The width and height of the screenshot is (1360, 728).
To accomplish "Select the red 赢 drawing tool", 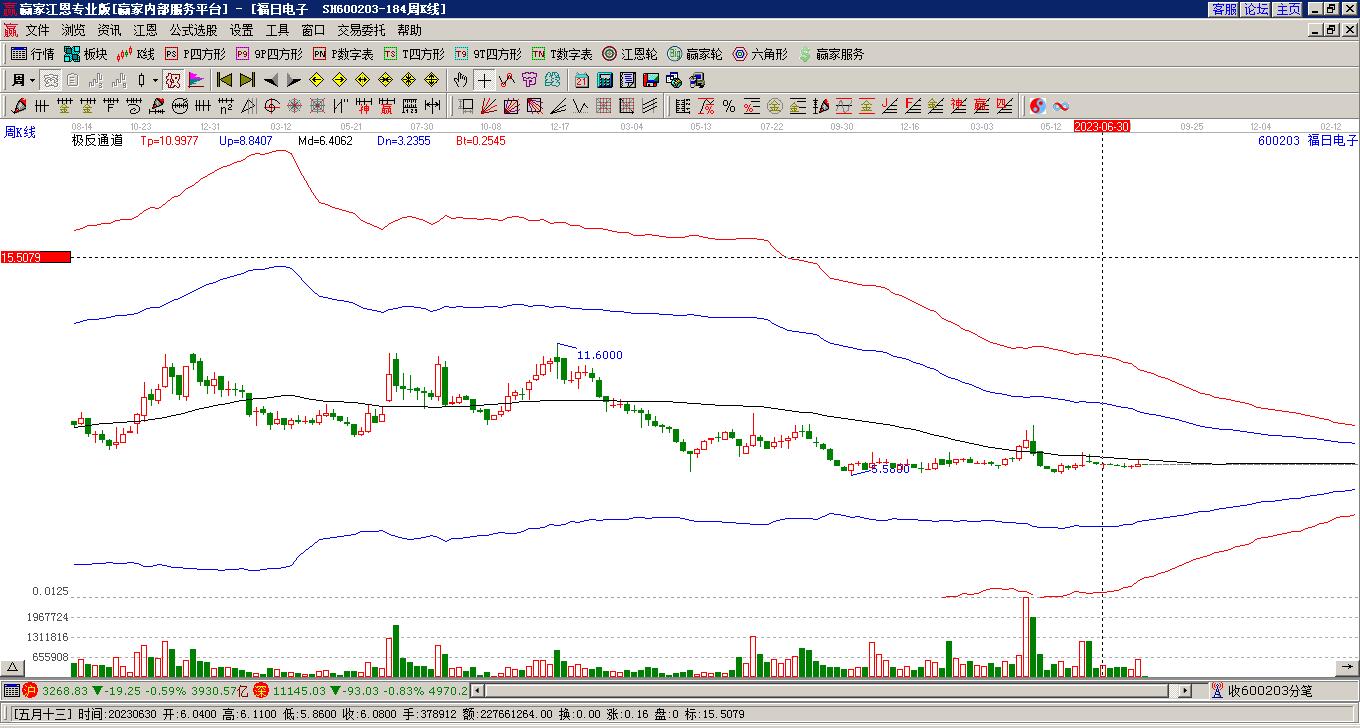I will pyautogui.click(x=387, y=106).
